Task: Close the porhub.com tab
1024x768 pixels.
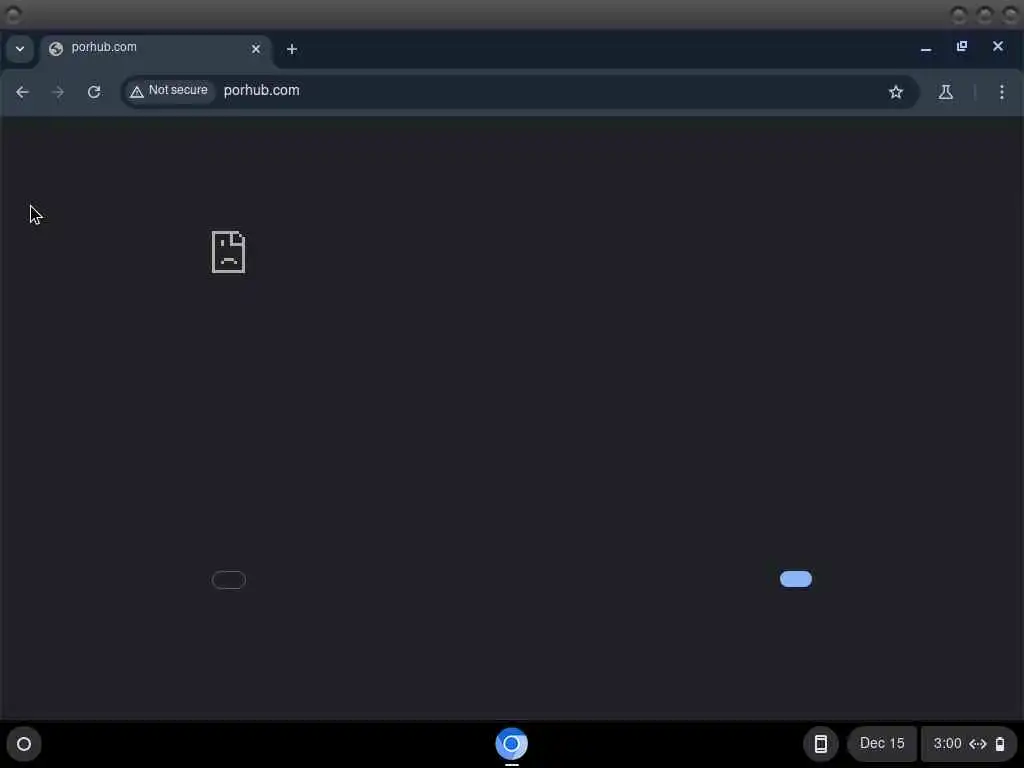Action: (x=256, y=49)
